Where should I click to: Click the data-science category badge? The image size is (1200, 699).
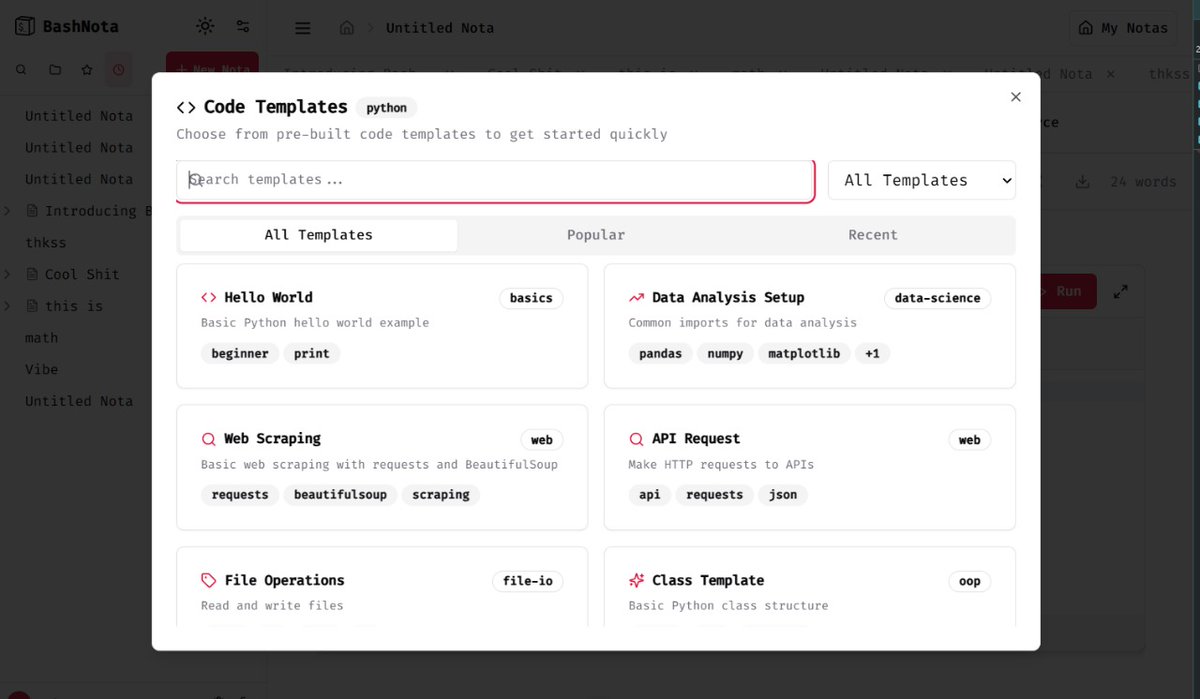[938, 298]
